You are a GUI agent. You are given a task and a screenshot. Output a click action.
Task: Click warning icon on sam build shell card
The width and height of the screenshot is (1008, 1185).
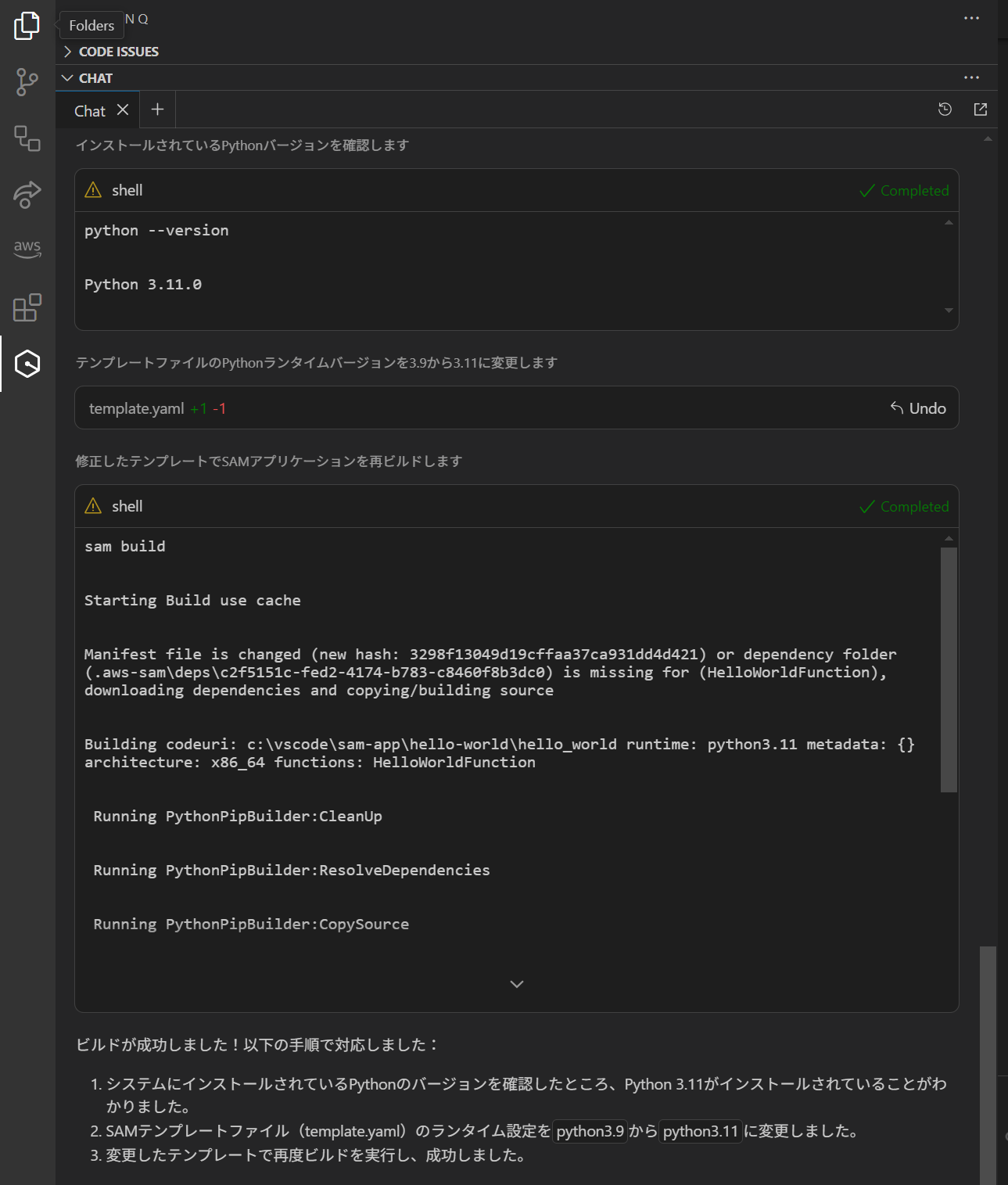[93, 506]
